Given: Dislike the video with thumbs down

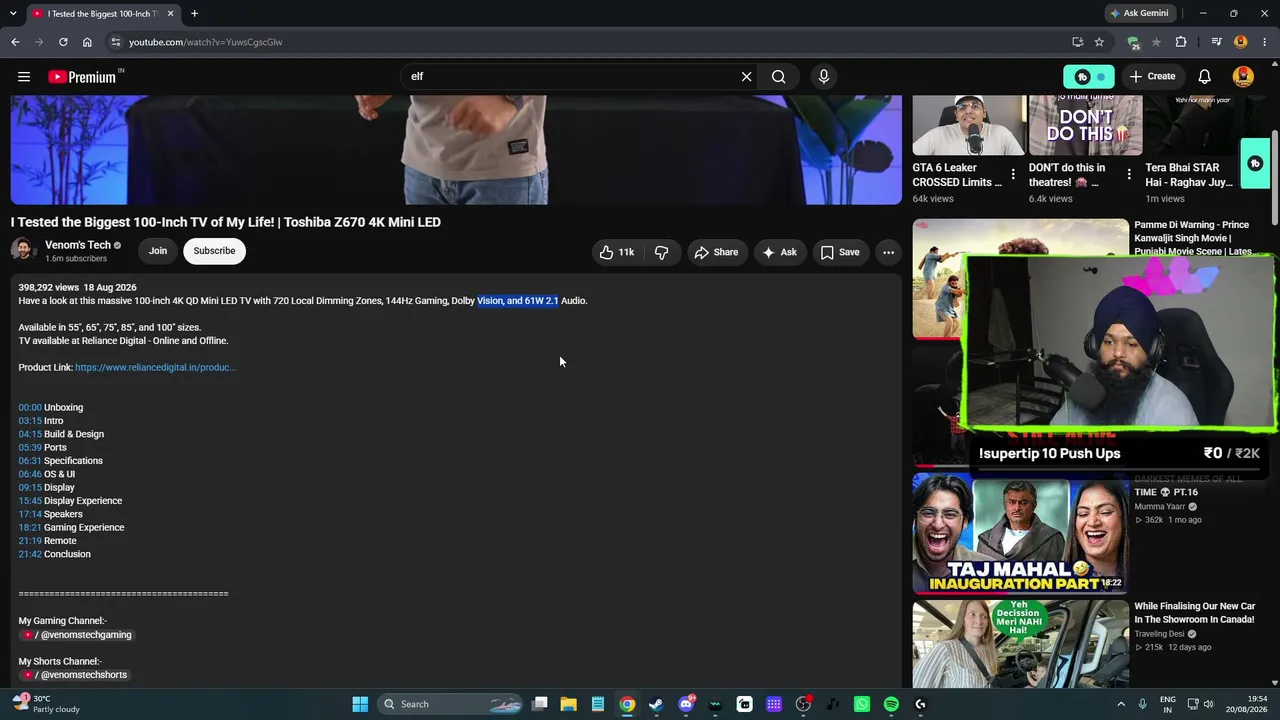Looking at the screenshot, I should (662, 252).
